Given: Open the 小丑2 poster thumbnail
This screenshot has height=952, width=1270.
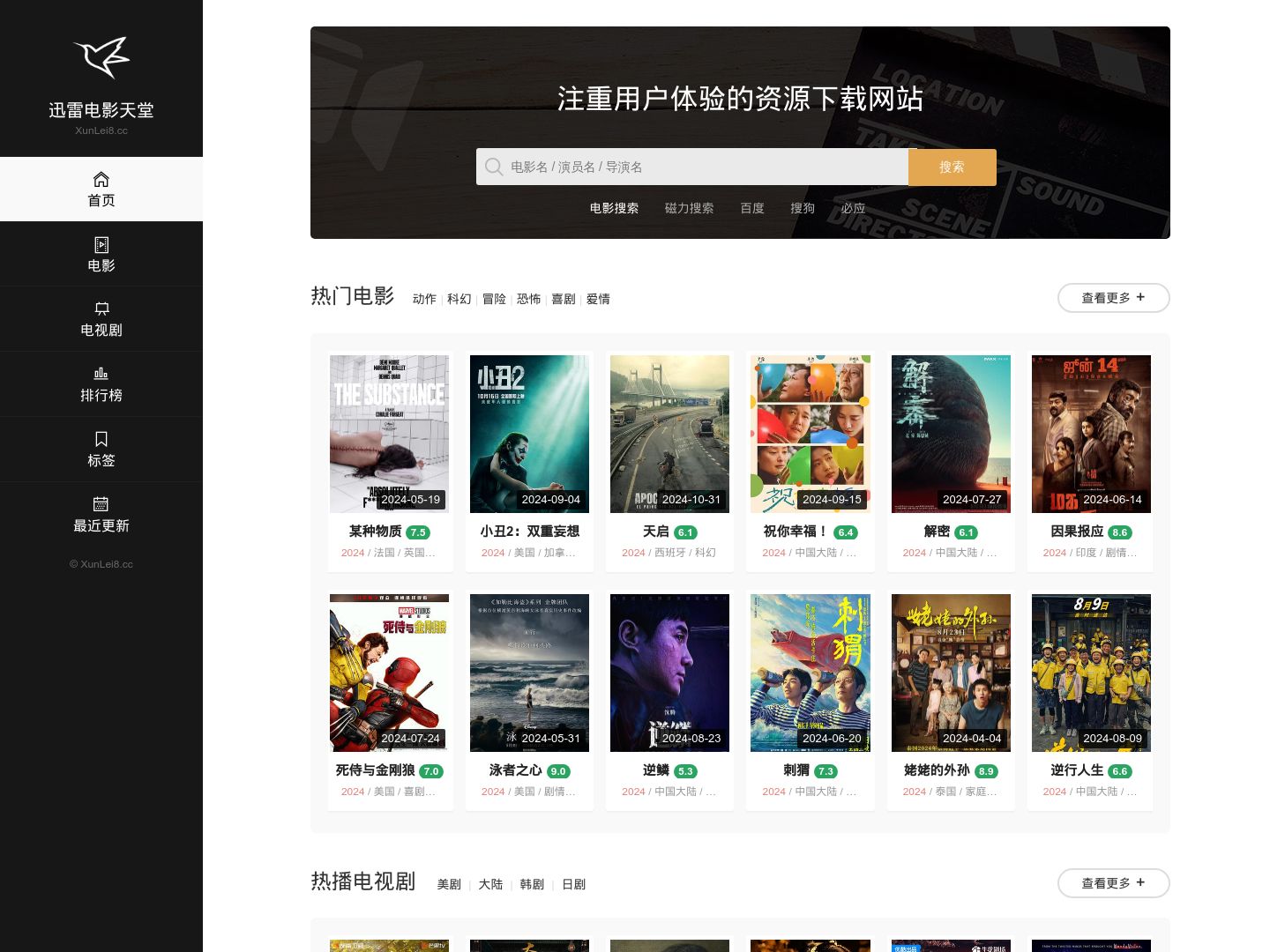Looking at the screenshot, I should coord(529,434).
